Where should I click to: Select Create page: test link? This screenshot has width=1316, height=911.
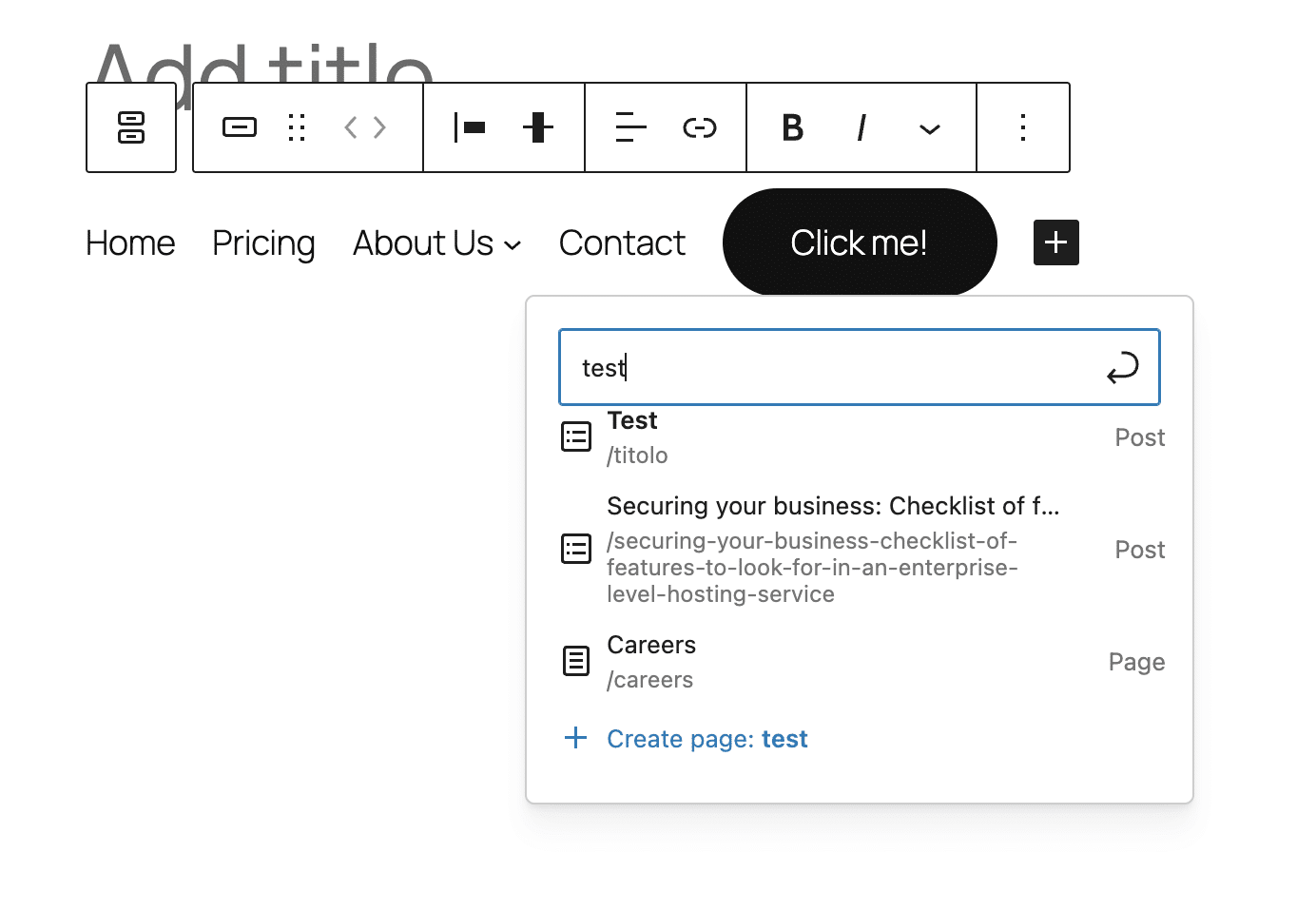pyautogui.click(x=706, y=738)
